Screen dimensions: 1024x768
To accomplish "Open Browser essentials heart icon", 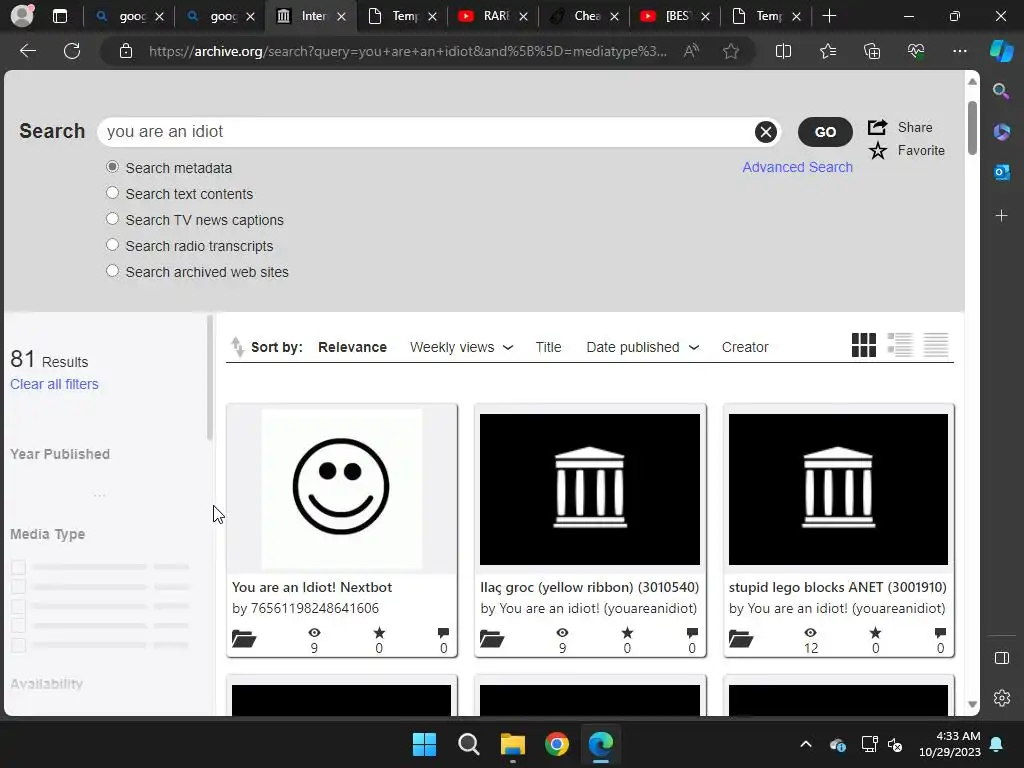I will pos(916,51).
